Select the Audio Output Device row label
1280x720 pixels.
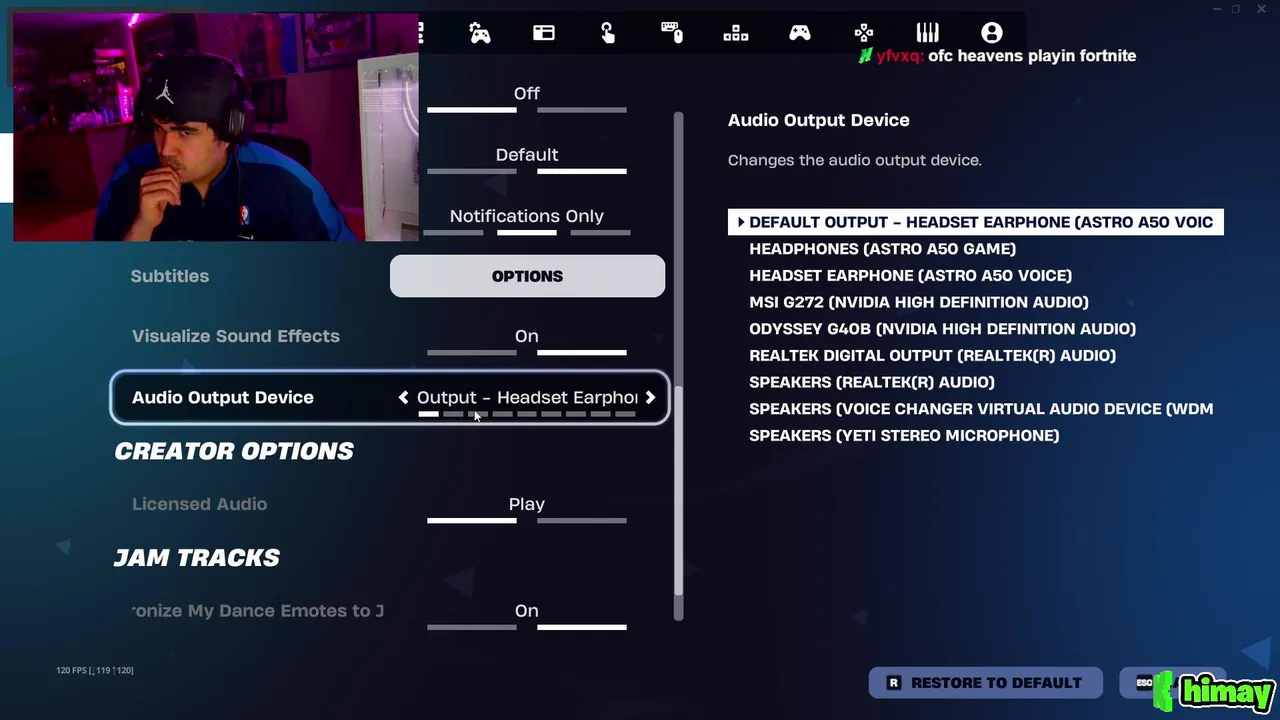[223, 397]
